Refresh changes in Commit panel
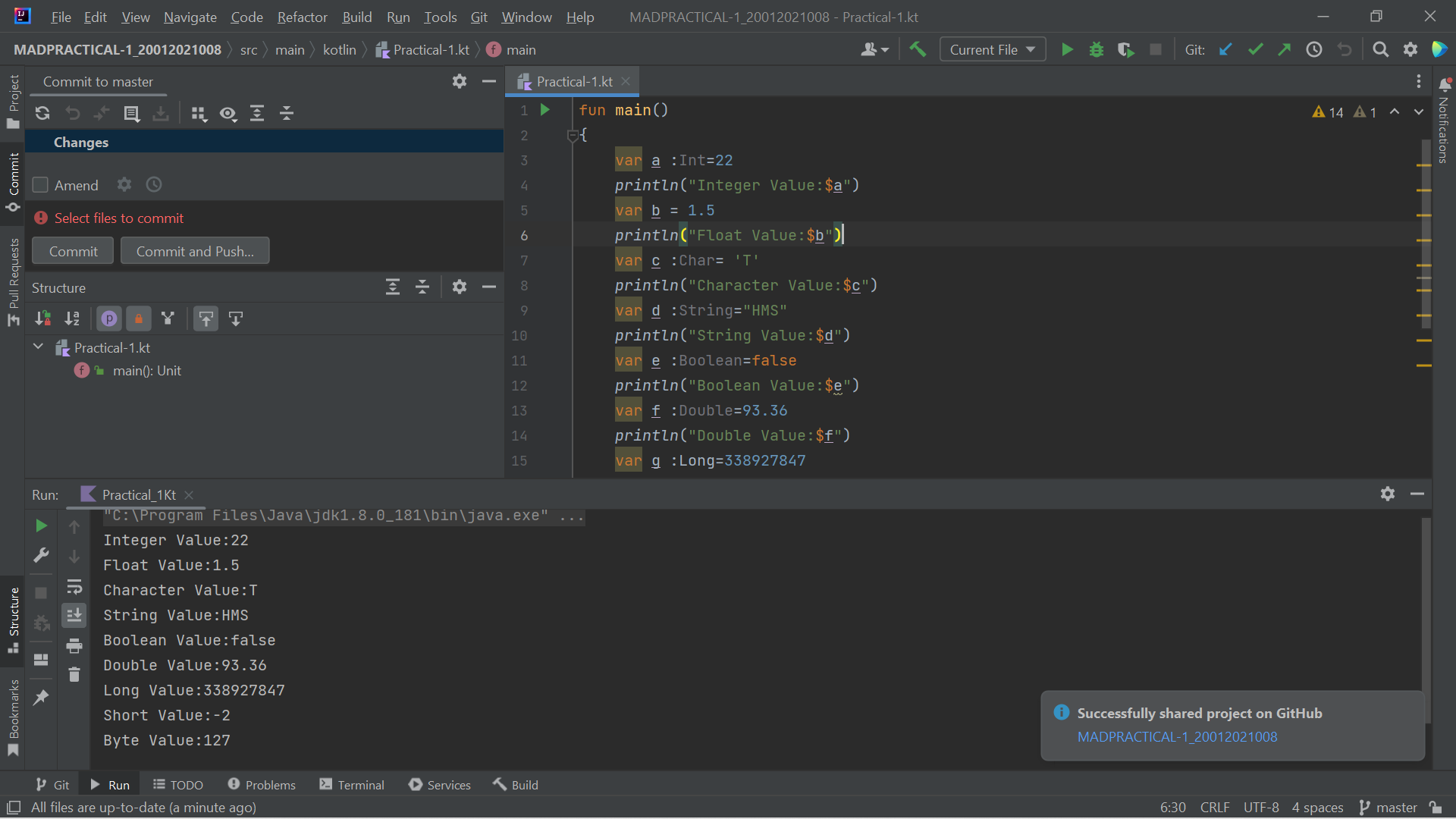Viewport: 1456px width, 819px height. [42, 114]
